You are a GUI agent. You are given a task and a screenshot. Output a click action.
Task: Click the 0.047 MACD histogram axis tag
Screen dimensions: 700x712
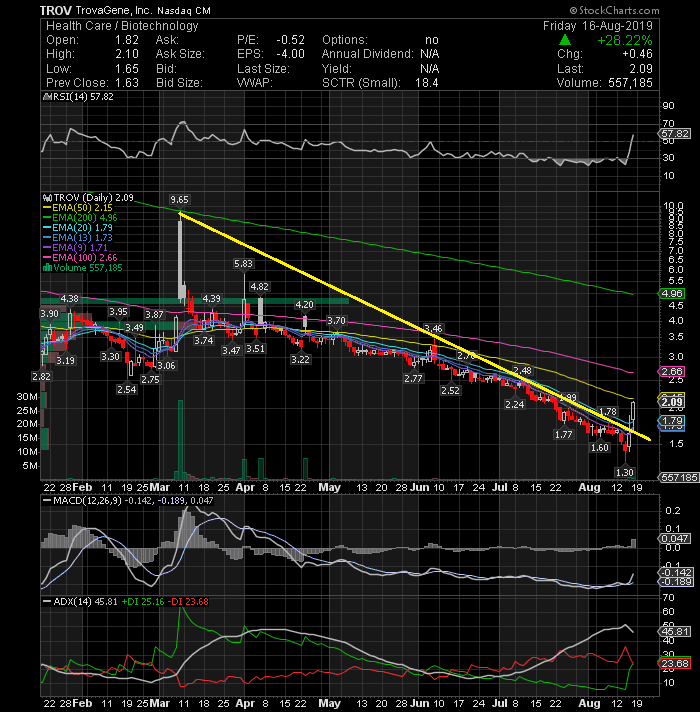click(x=675, y=539)
